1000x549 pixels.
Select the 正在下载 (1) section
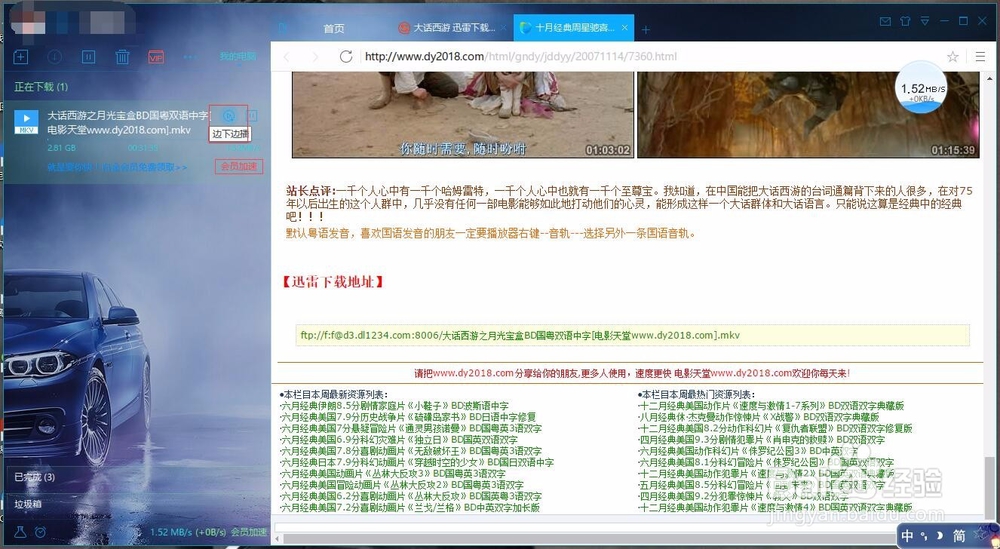41,87
